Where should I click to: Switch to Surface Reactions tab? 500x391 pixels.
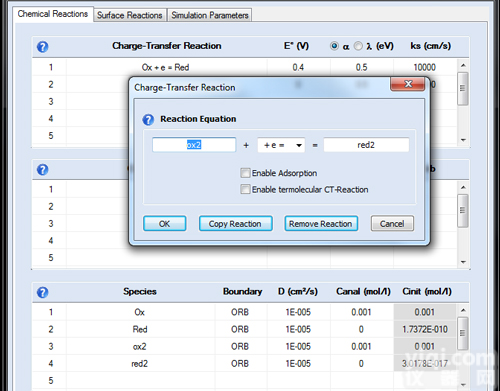tap(130, 15)
